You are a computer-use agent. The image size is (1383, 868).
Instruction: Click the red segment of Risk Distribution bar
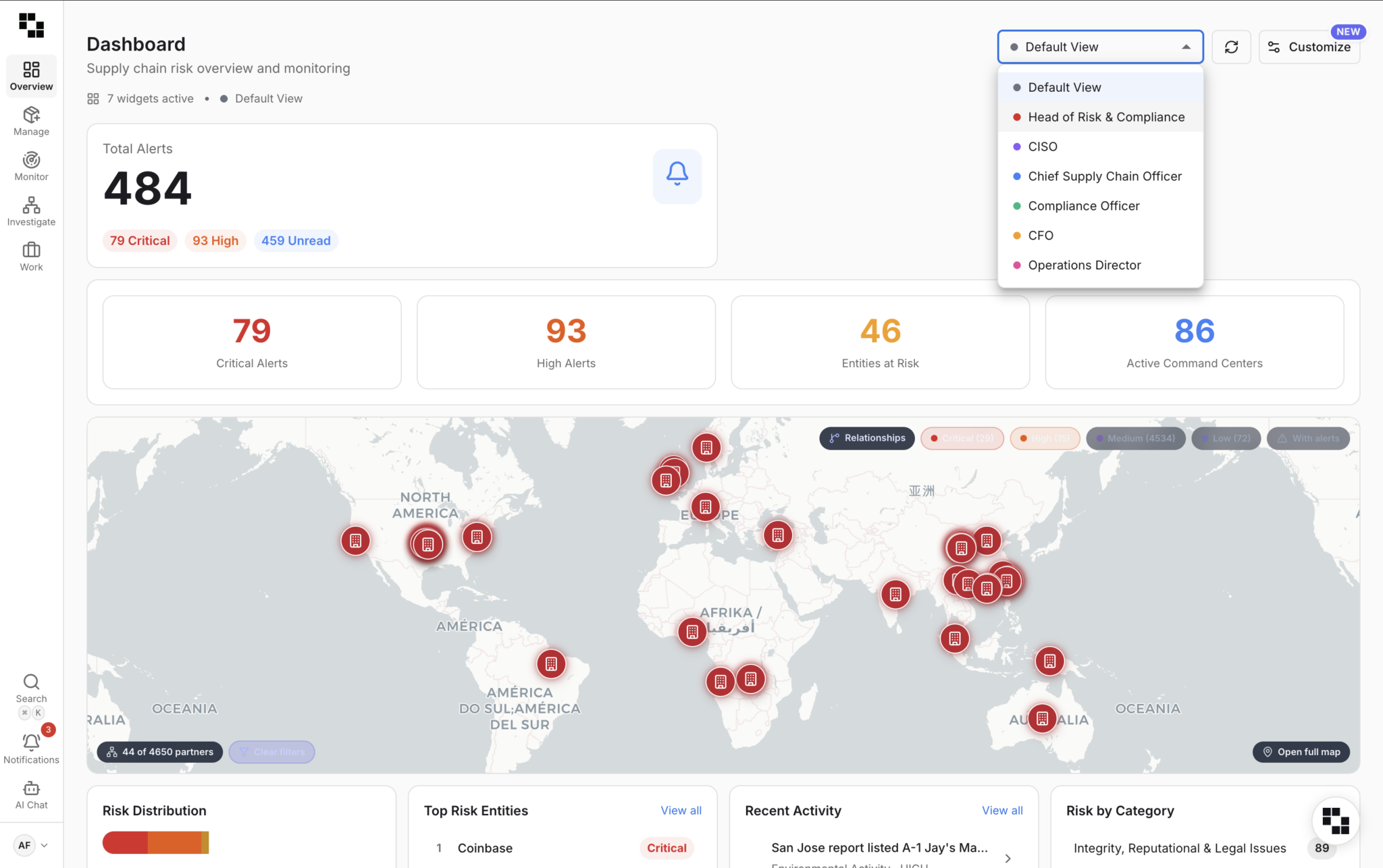coord(125,842)
